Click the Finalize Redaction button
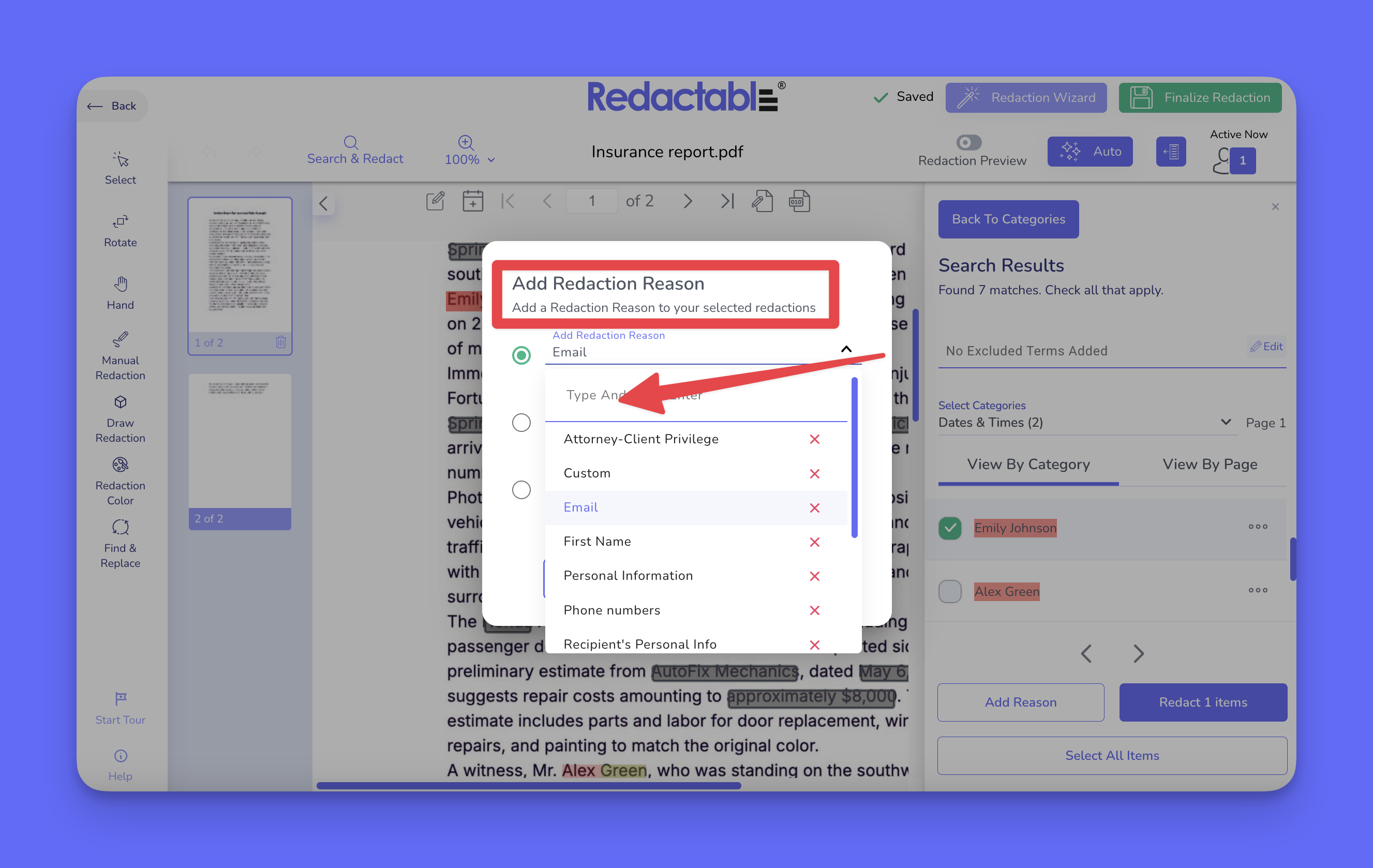 click(1200, 98)
